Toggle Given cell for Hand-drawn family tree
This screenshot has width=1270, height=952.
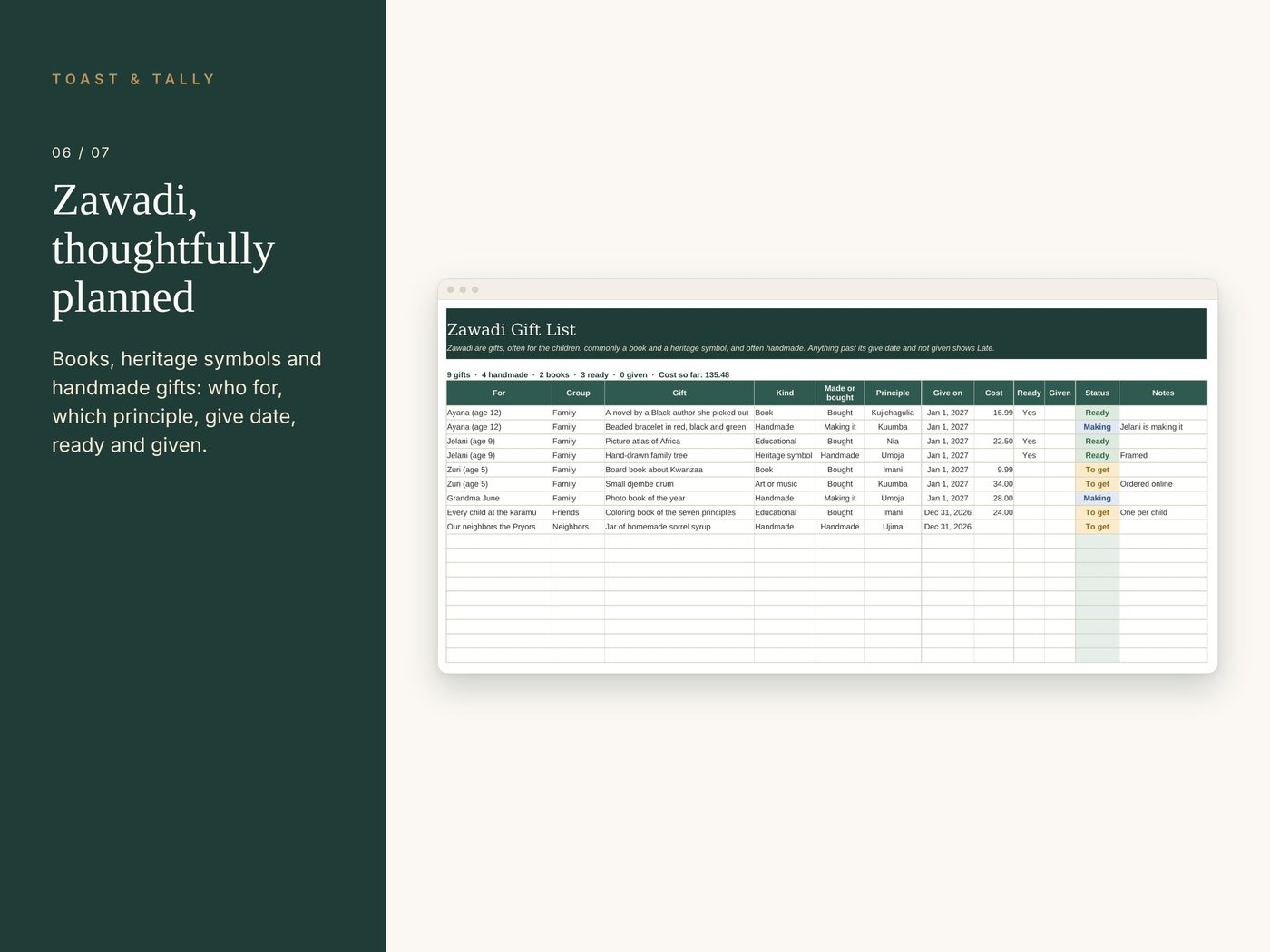1060,456
